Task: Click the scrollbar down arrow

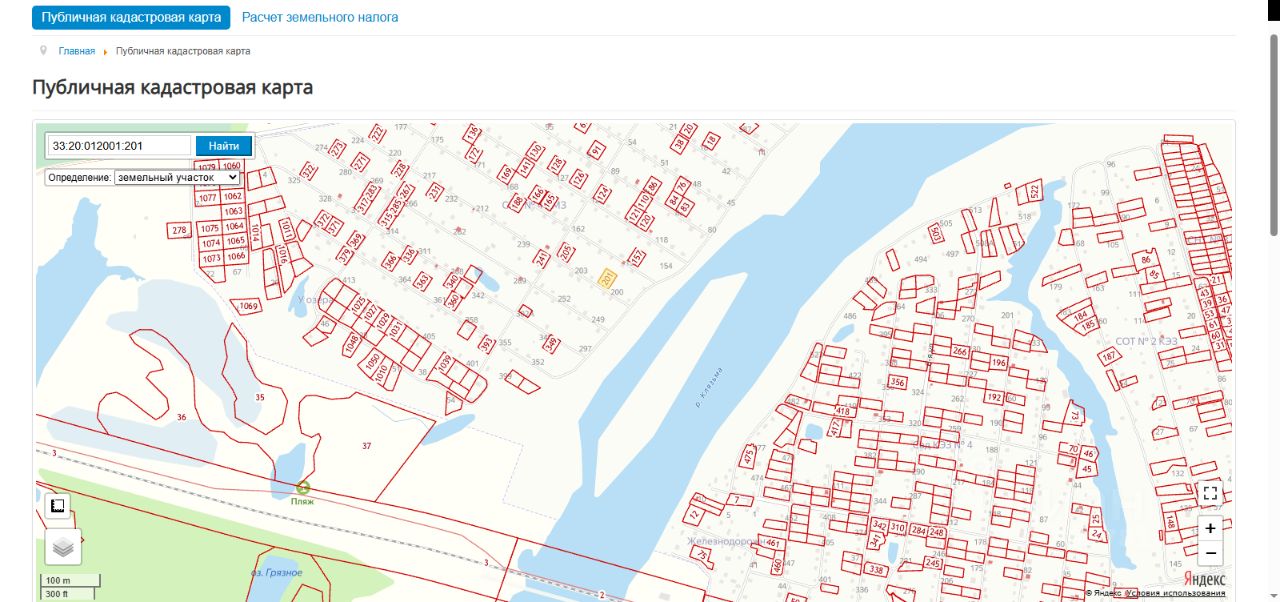Action: [x=1274, y=595]
